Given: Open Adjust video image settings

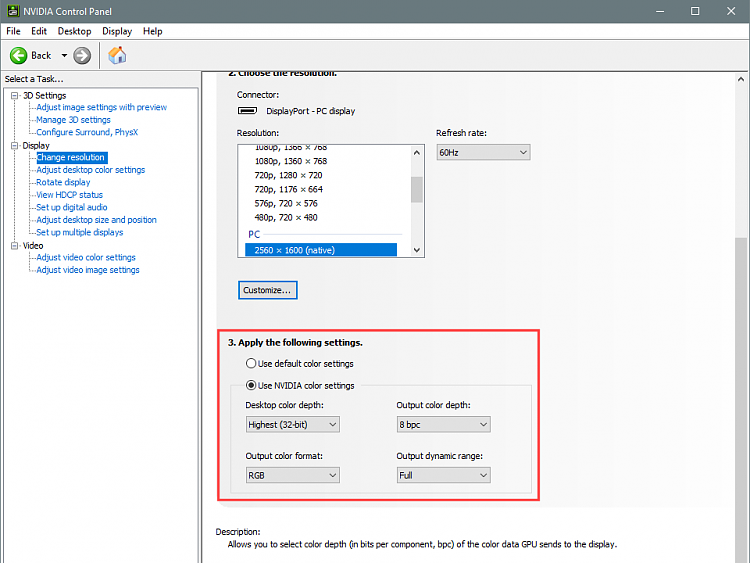Looking at the screenshot, I should coord(88,270).
